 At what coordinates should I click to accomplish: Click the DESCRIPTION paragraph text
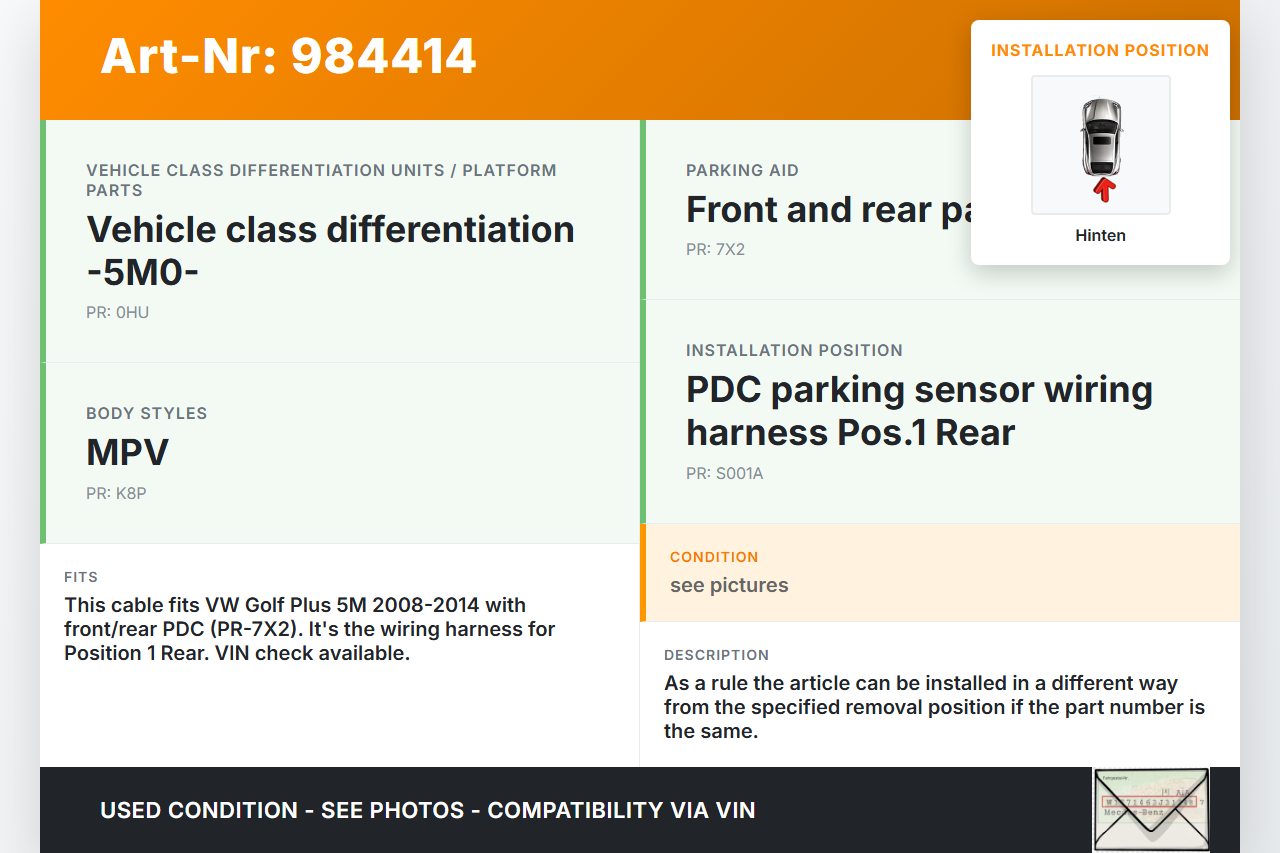[x=934, y=707]
